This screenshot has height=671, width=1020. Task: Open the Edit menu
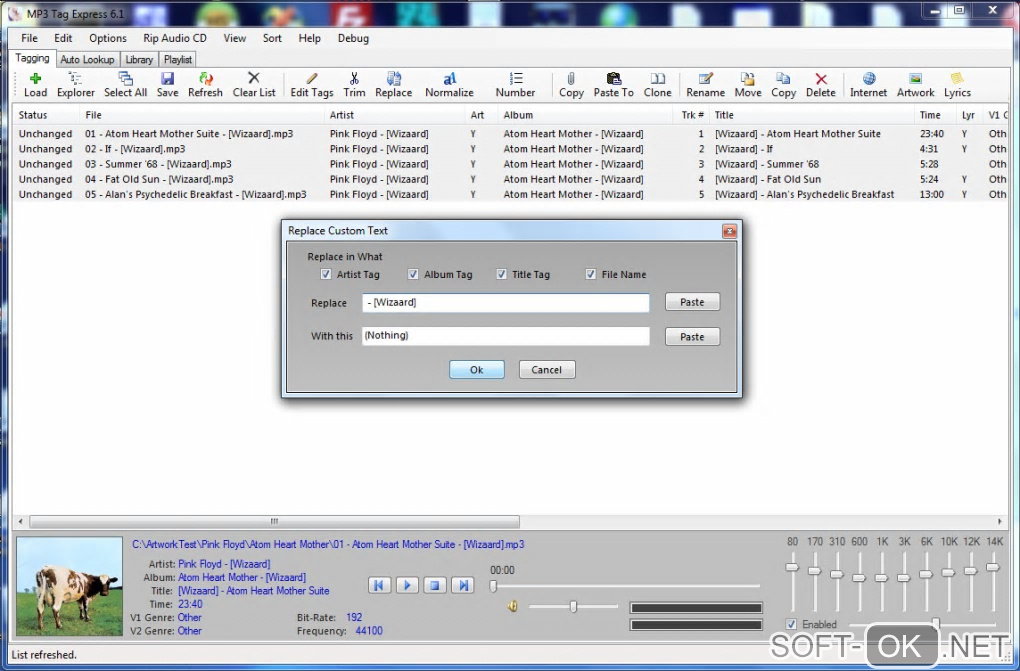tap(63, 38)
